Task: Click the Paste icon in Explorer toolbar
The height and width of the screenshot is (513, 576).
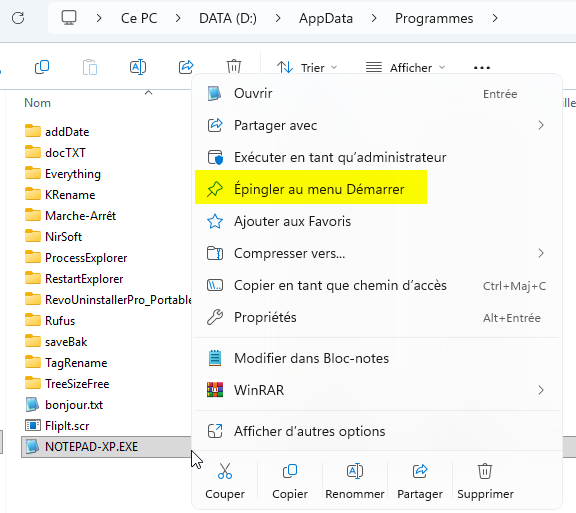Action: pos(90,67)
